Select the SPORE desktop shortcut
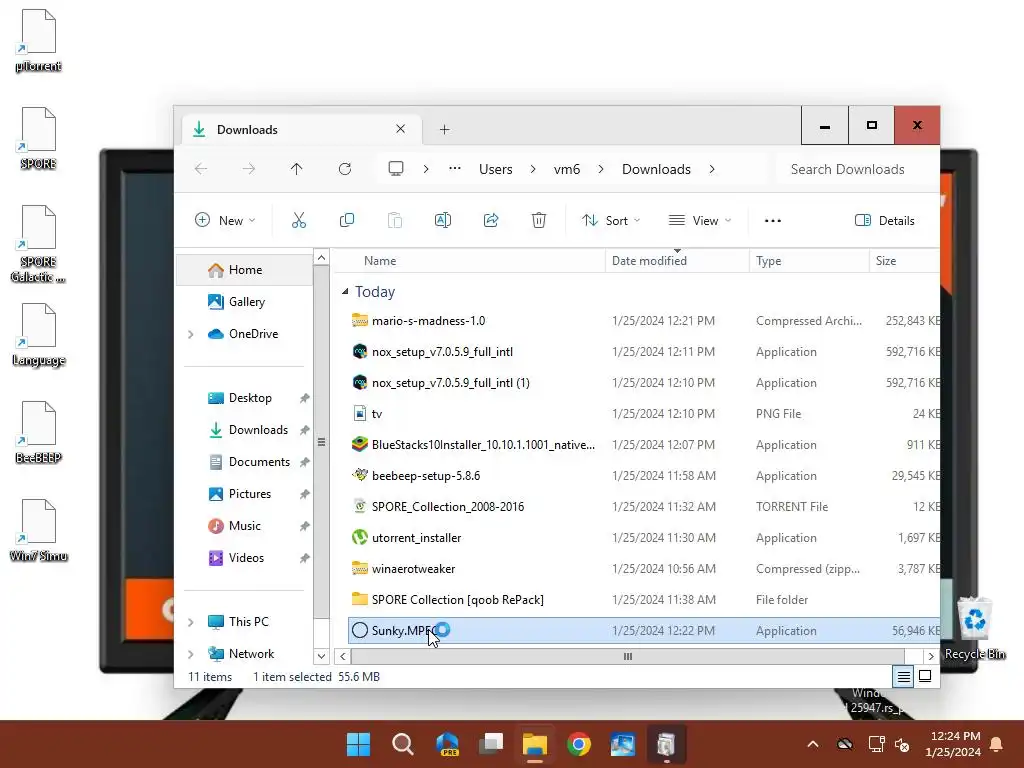 pyautogui.click(x=39, y=138)
